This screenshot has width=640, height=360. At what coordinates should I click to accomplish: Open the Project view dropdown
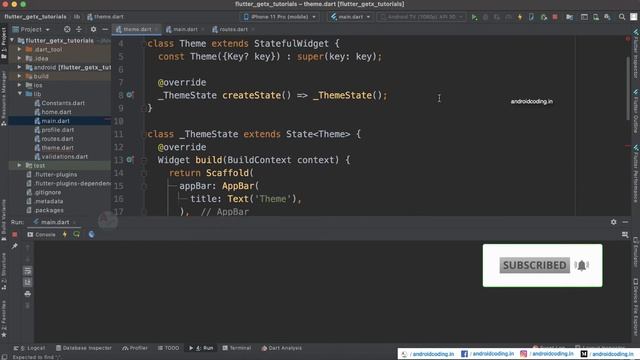31,29
